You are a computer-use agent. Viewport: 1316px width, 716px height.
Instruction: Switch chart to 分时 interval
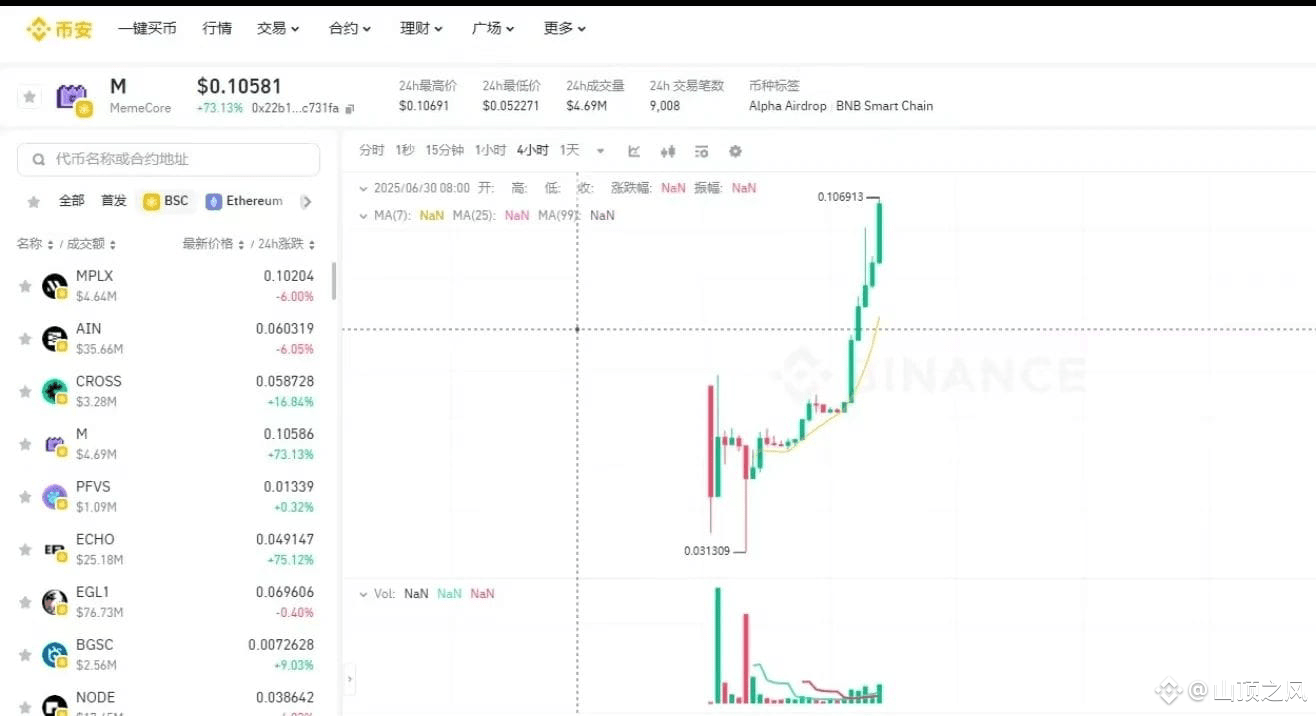click(371, 150)
